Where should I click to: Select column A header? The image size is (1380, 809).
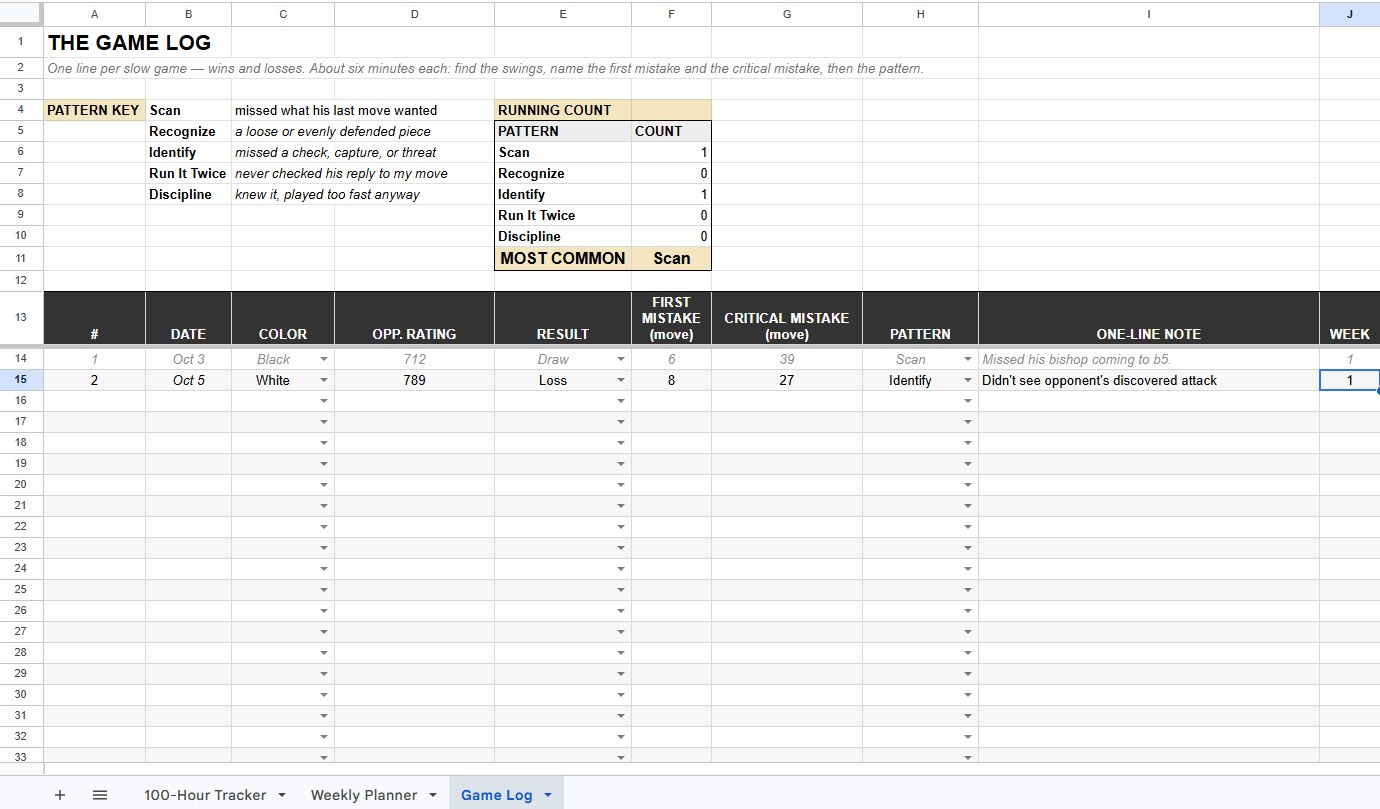pyautogui.click(x=94, y=14)
